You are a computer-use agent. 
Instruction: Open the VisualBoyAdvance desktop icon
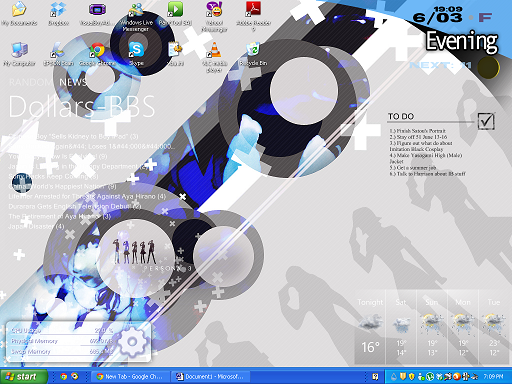tap(97, 14)
